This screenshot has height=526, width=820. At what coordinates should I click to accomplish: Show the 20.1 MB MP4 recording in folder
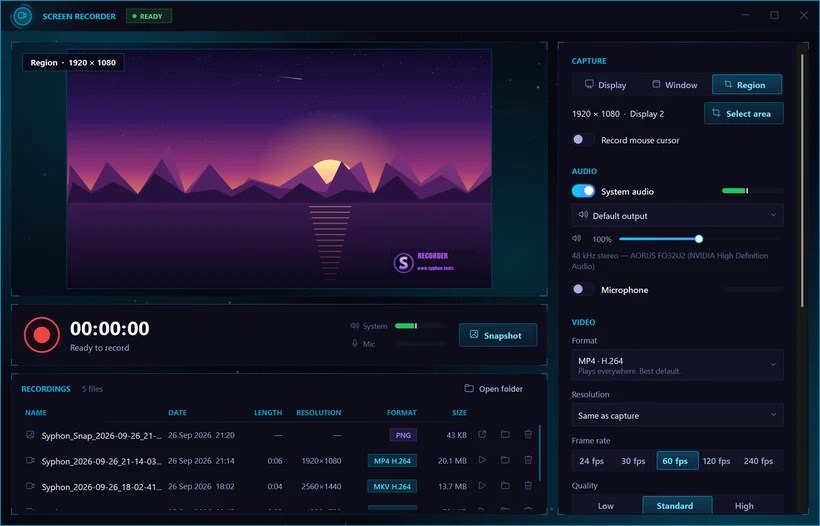point(505,460)
